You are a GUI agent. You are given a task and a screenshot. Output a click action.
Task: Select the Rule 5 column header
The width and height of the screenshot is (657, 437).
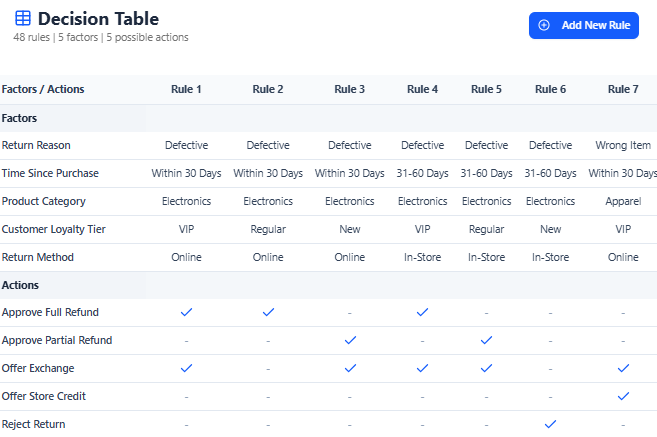click(486, 89)
